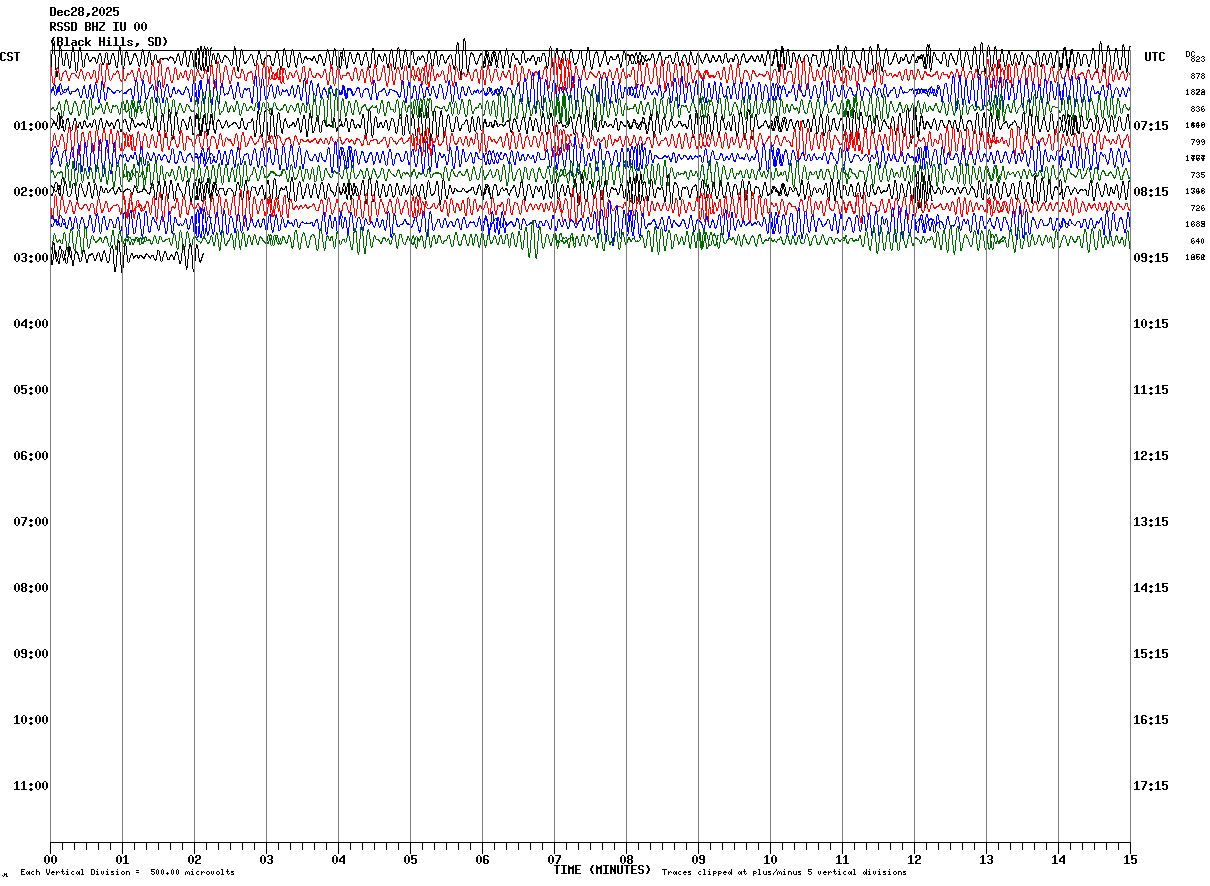Click the "TIME (MINUTES)" axis title
Viewport: 1210px width, 886px height.
tap(602, 870)
